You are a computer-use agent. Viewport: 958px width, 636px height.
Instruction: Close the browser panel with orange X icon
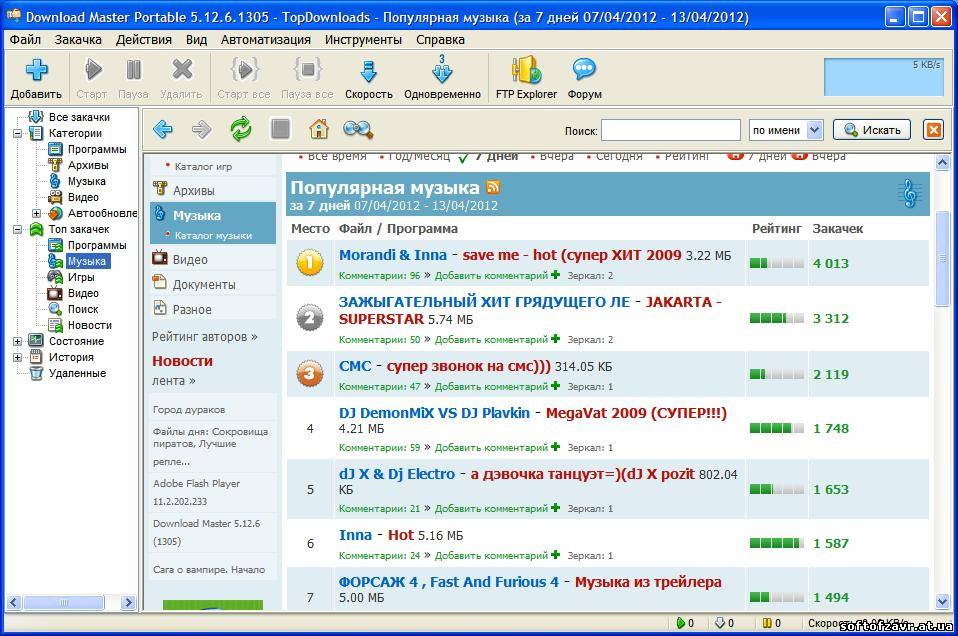click(933, 130)
